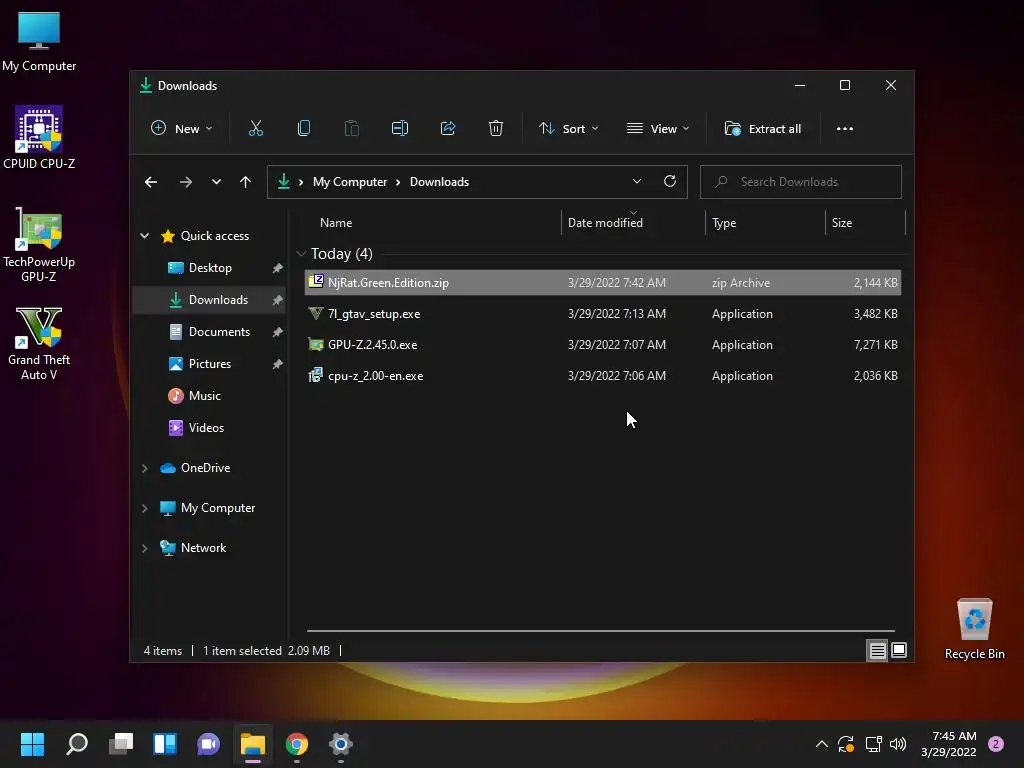Select GPU-Z.2.45.0.exe file
Image resolution: width=1024 pixels, height=768 pixels.
[x=603, y=345]
